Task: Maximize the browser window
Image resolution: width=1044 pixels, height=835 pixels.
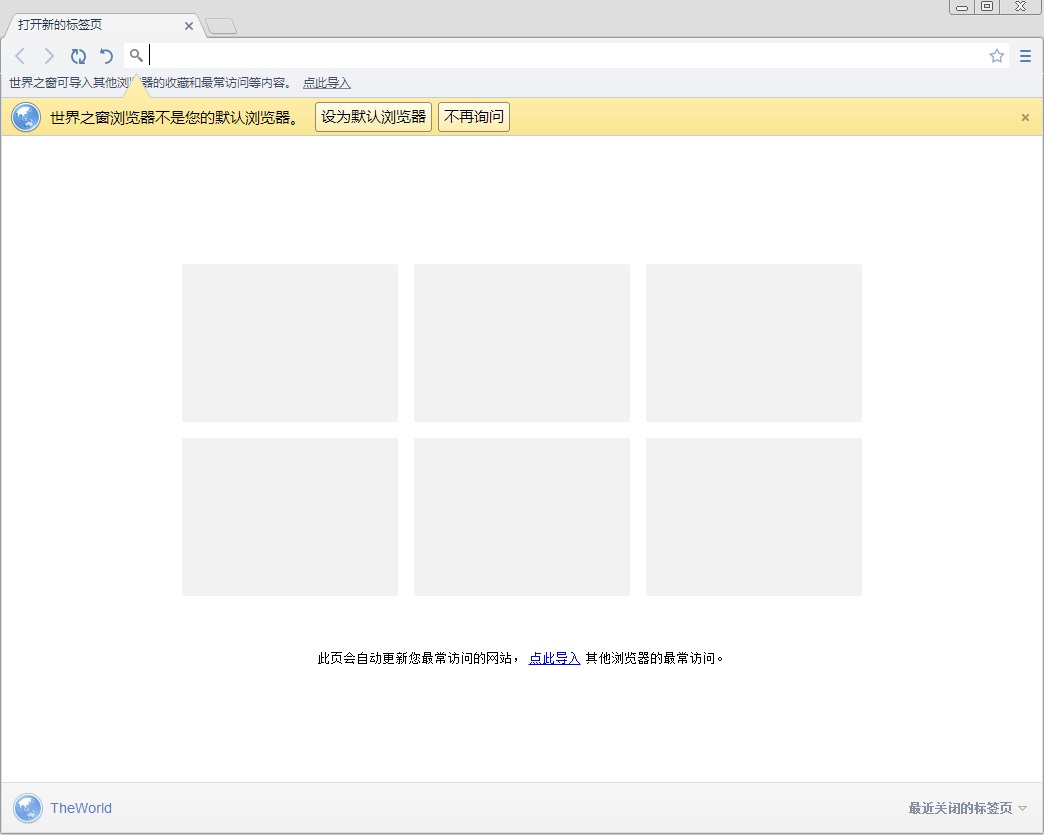Action: 987,7
